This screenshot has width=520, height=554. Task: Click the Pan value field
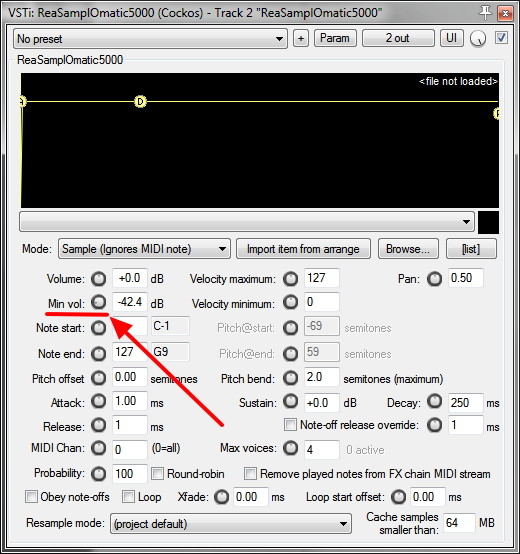[x=466, y=278]
